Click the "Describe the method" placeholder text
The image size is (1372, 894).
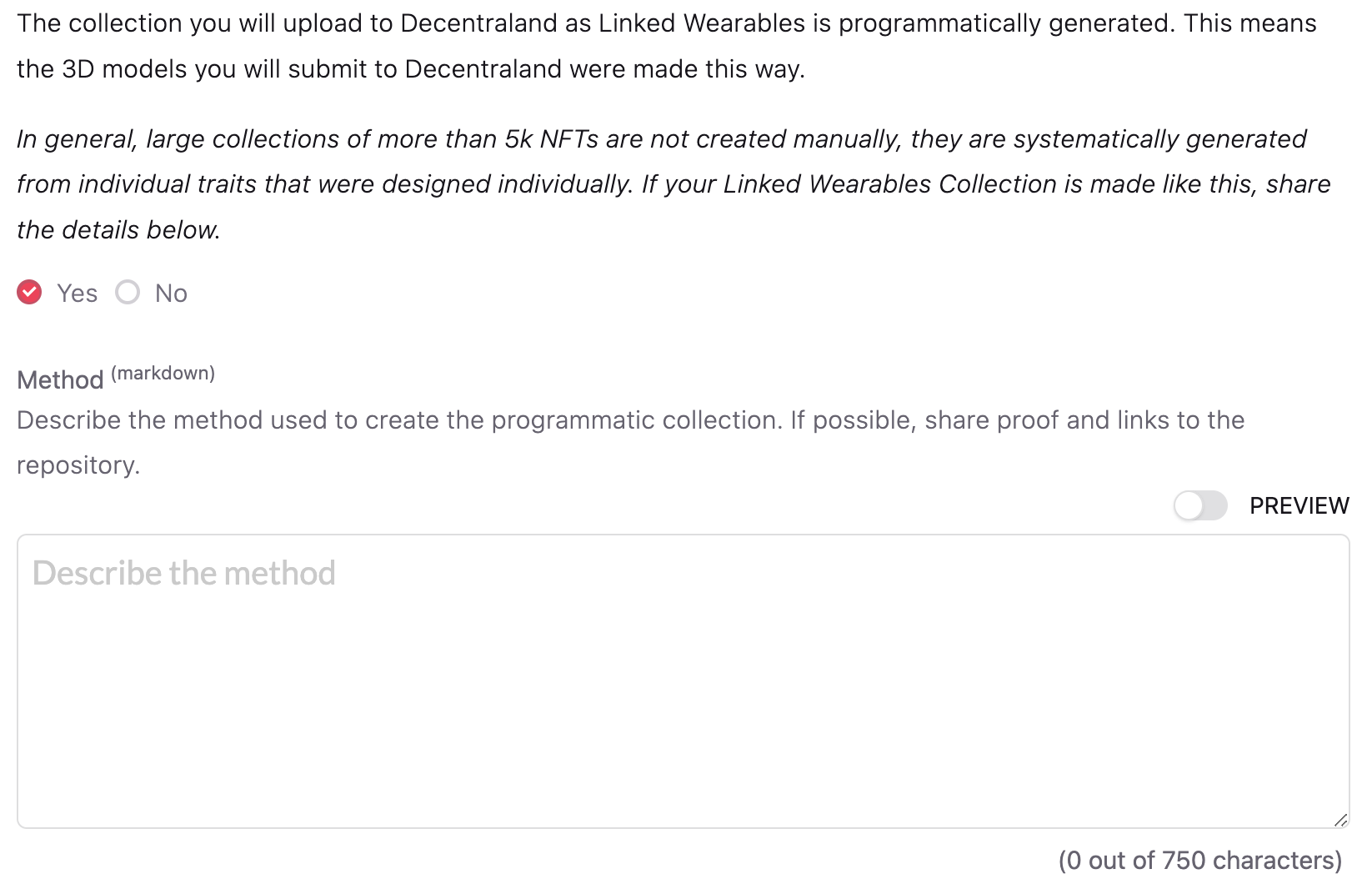(184, 574)
